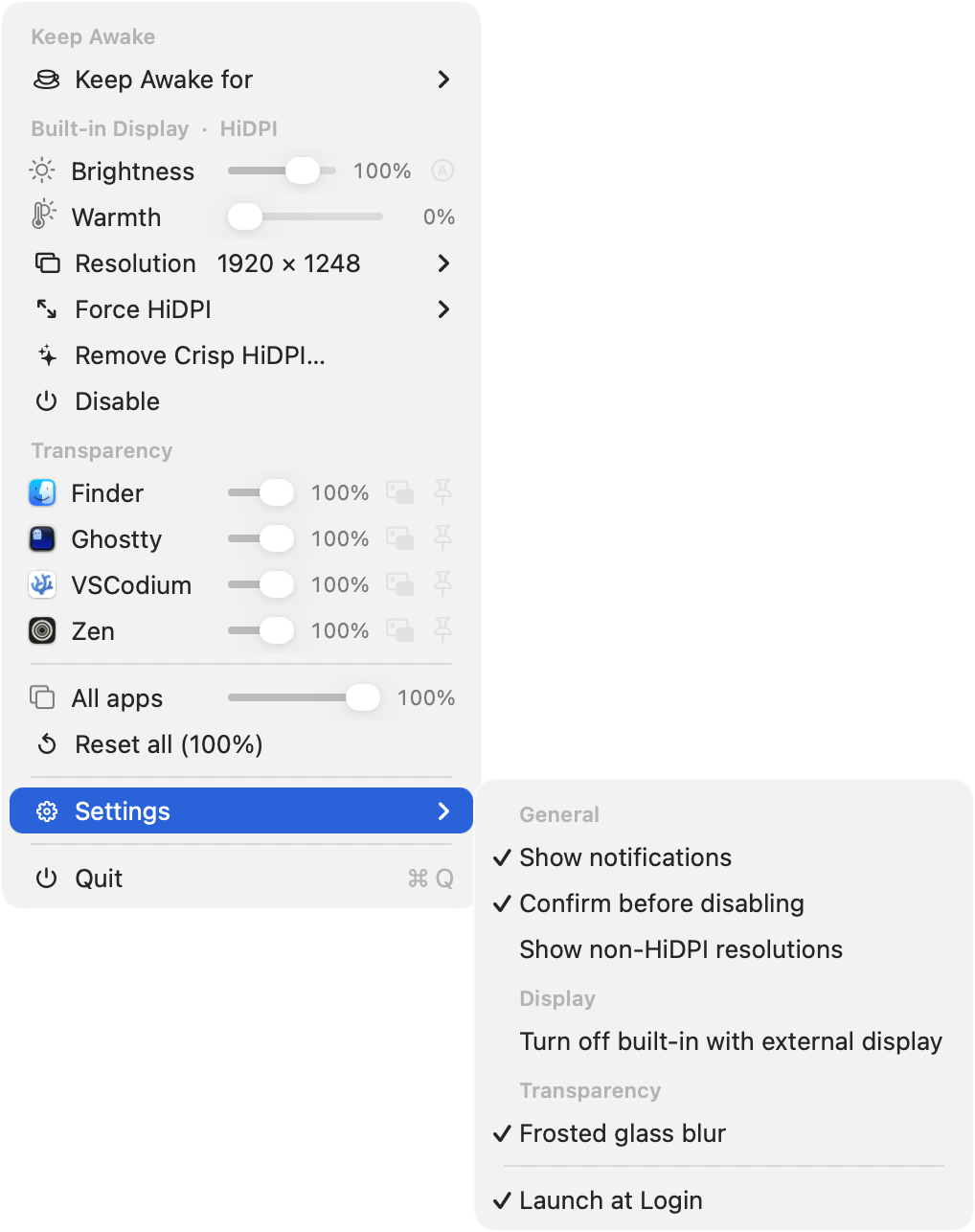The image size is (975, 1232).
Task: Click the window mode icon for Zen
Action: pyautogui.click(x=400, y=630)
